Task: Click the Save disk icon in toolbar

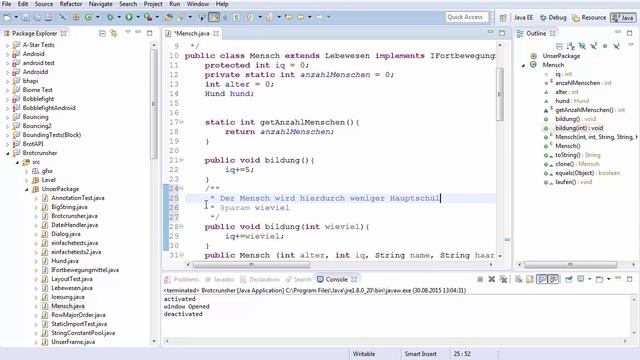Action: tap(26, 18)
